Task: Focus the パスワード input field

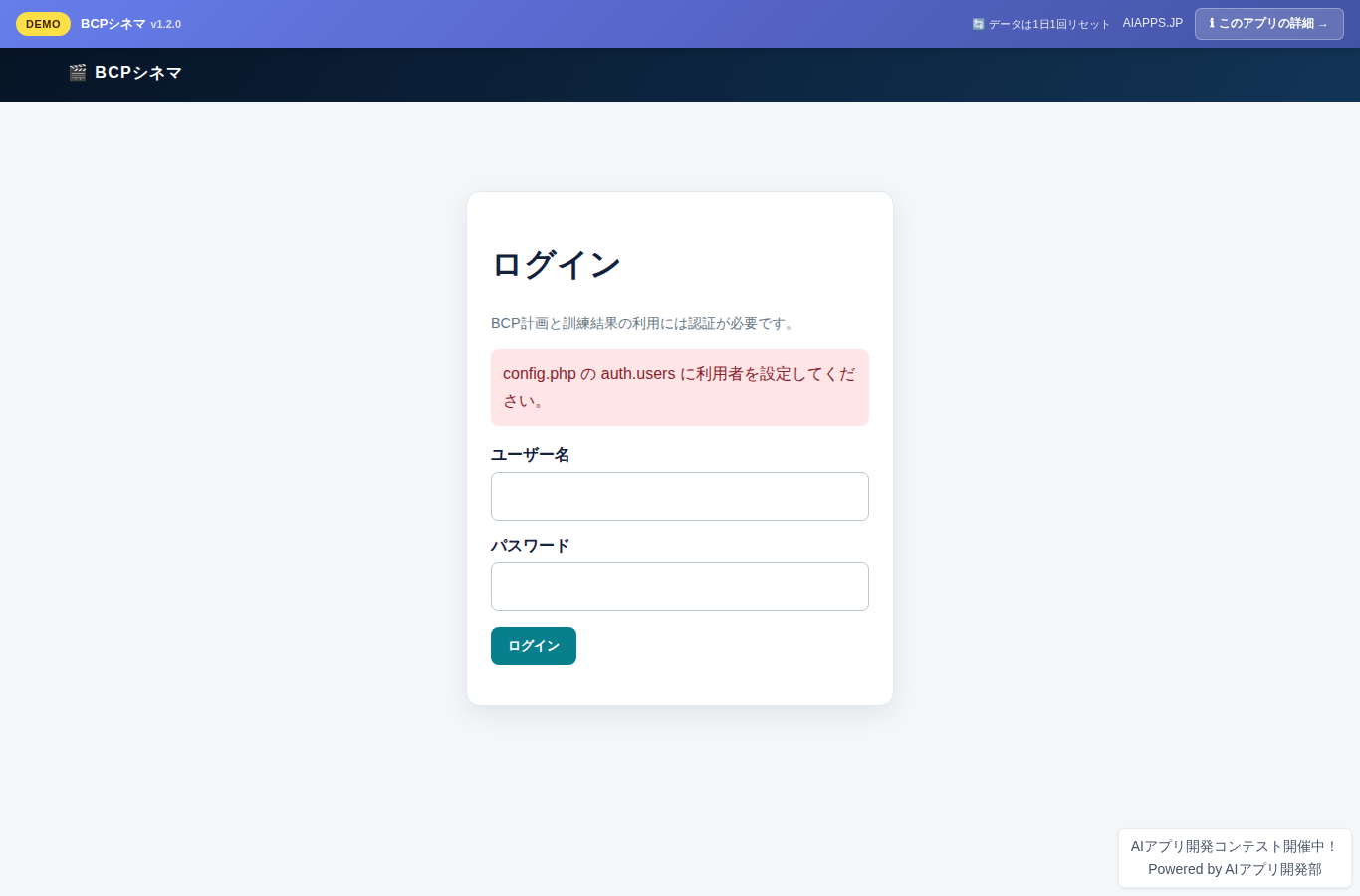Action: click(680, 586)
